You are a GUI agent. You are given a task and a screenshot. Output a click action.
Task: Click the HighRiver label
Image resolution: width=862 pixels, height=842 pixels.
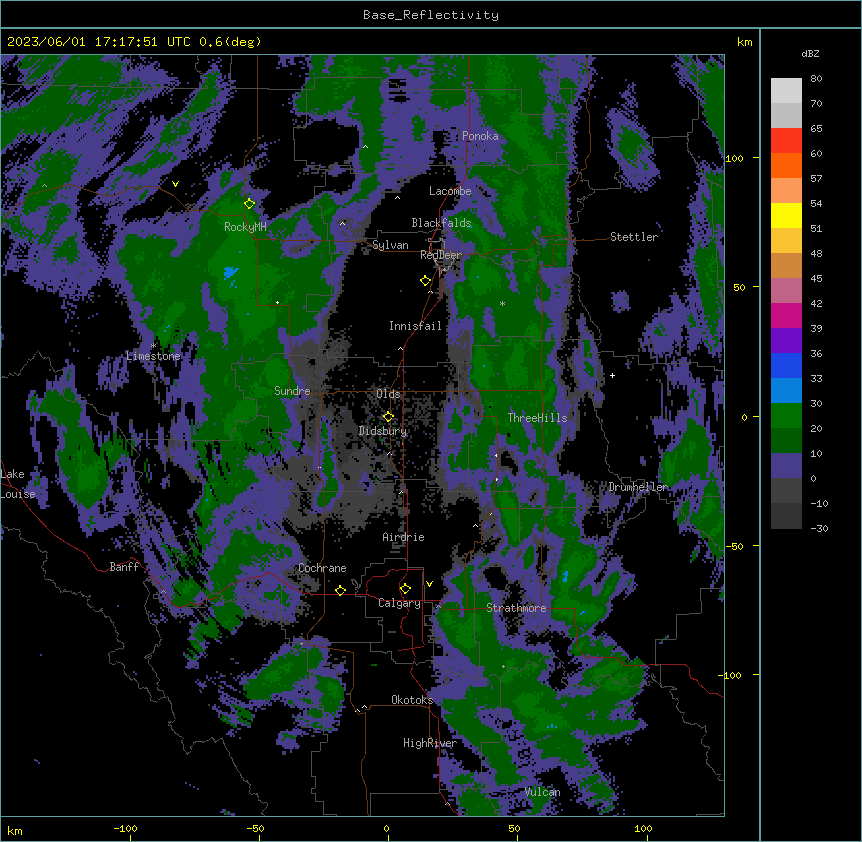point(430,743)
